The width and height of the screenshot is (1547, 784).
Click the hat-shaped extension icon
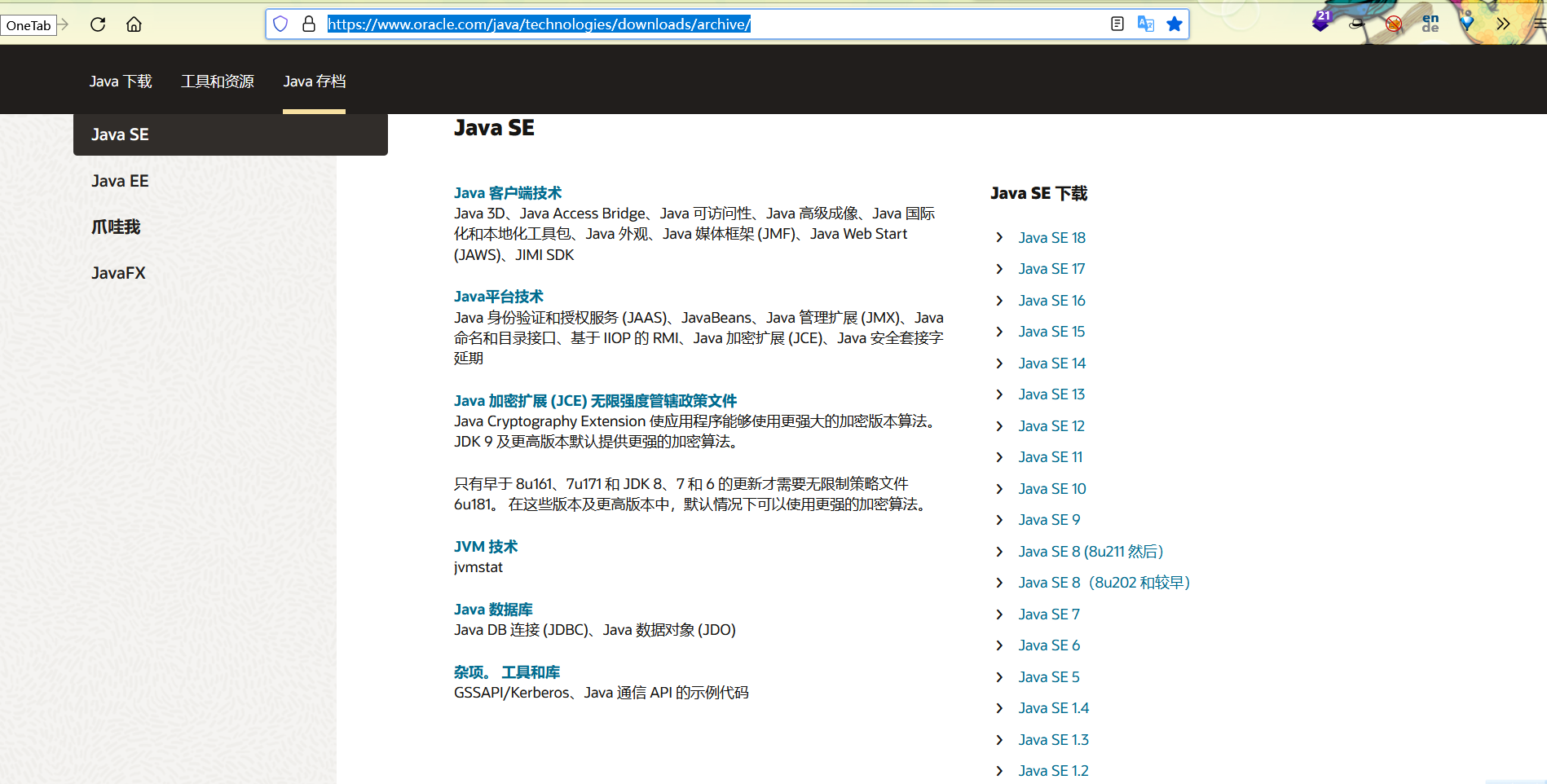point(1356,24)
